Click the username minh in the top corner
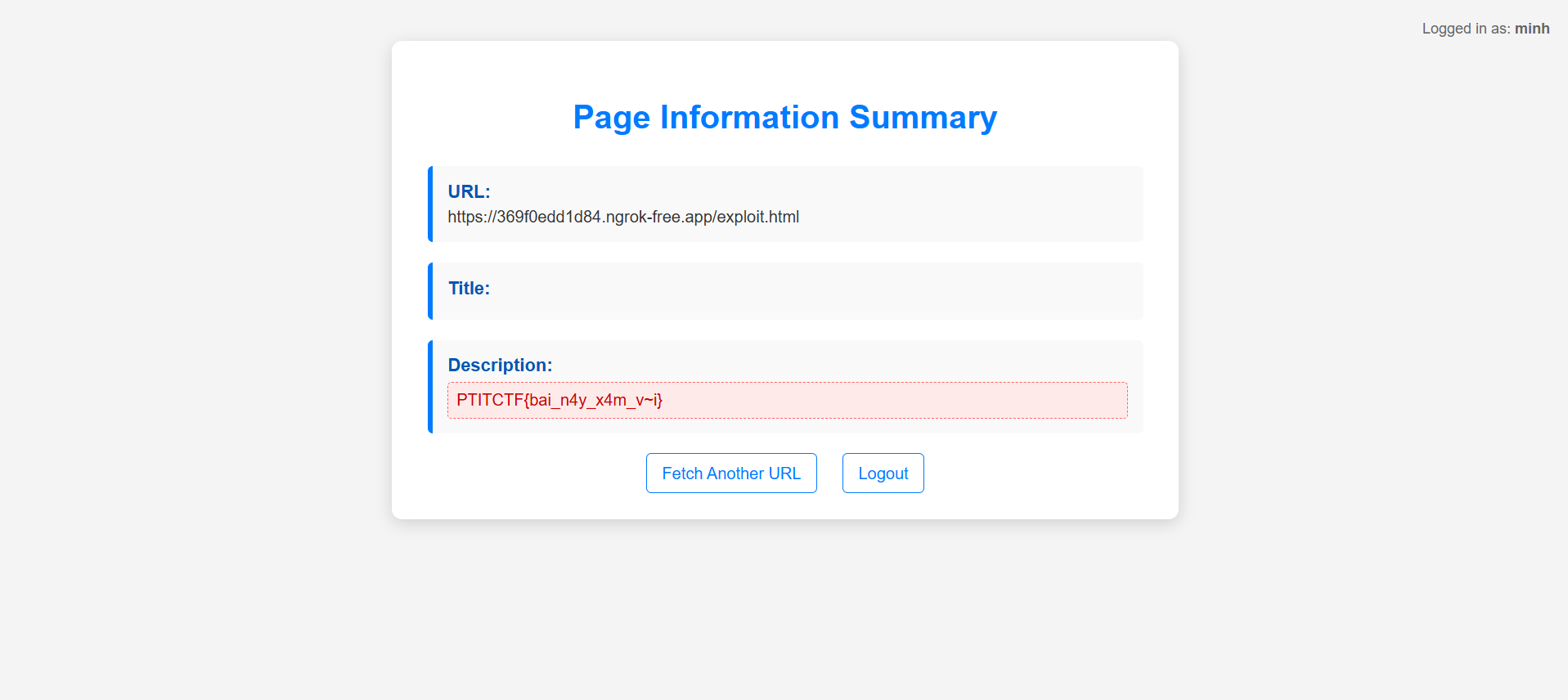Viewport: 1568px width, 700px height. coord(1531,29)
